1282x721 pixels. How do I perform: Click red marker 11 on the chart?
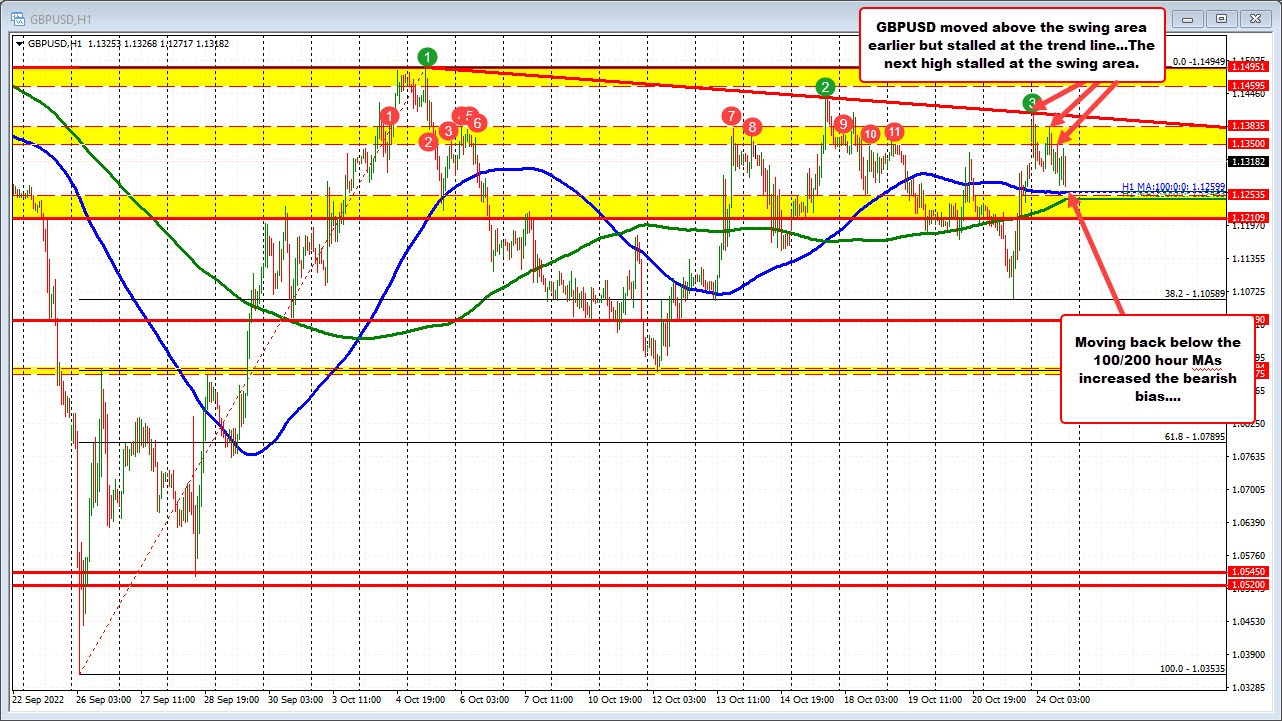coord(893,131)
